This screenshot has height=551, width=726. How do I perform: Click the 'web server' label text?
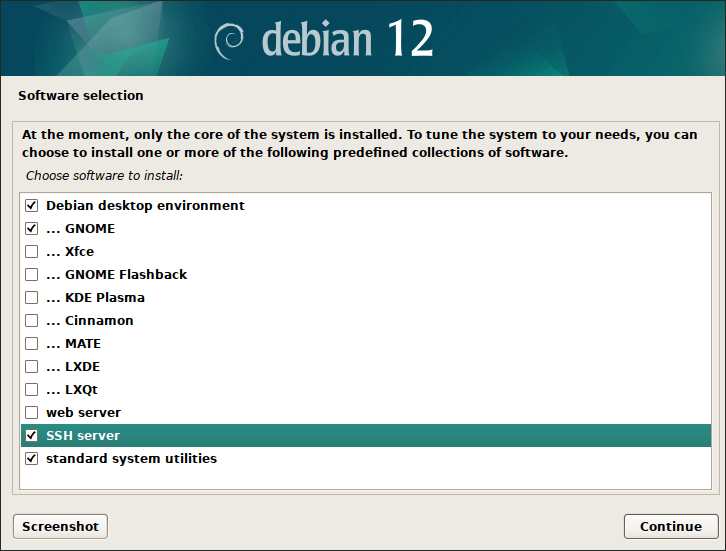point(83,413)
